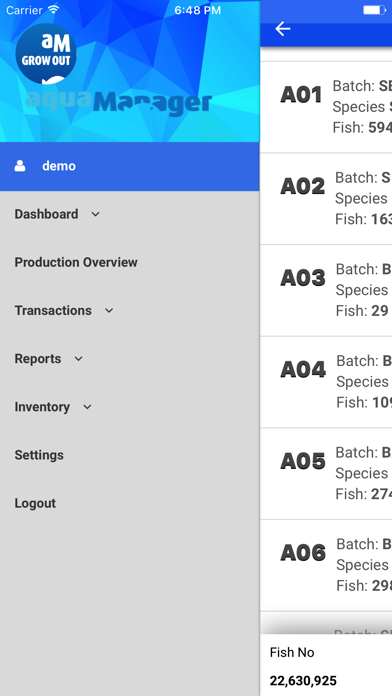Select the A01 cage entry
Image resolution: width=392 pixels, height=696 pixels.
point(326,107)
